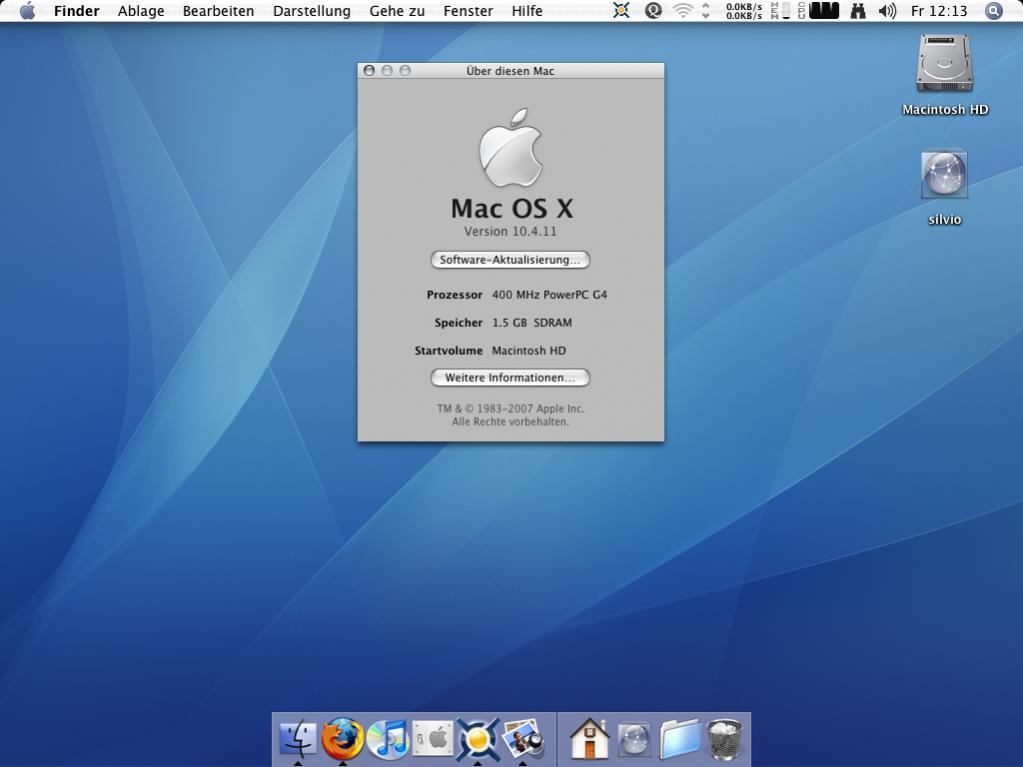Launch iTunes from the Dock
The image size is (1023, 767).
click(388, 740)
